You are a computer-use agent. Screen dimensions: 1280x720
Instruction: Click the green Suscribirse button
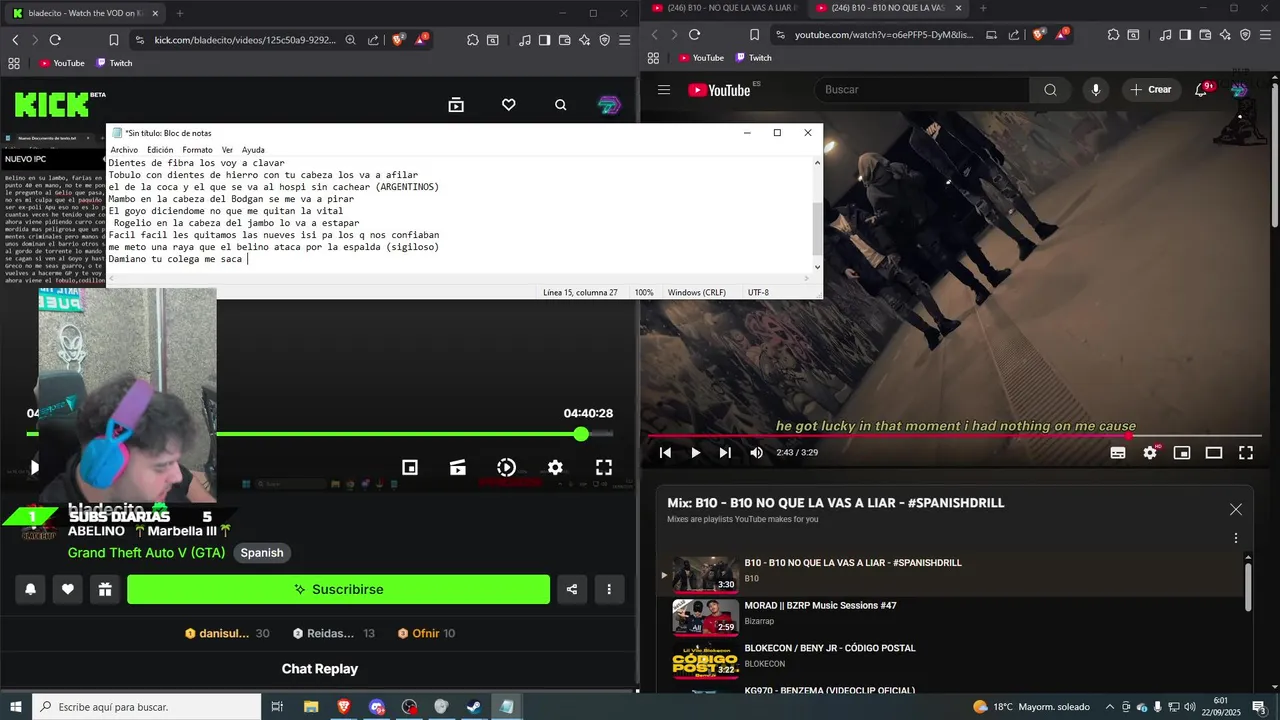(338, 589)
